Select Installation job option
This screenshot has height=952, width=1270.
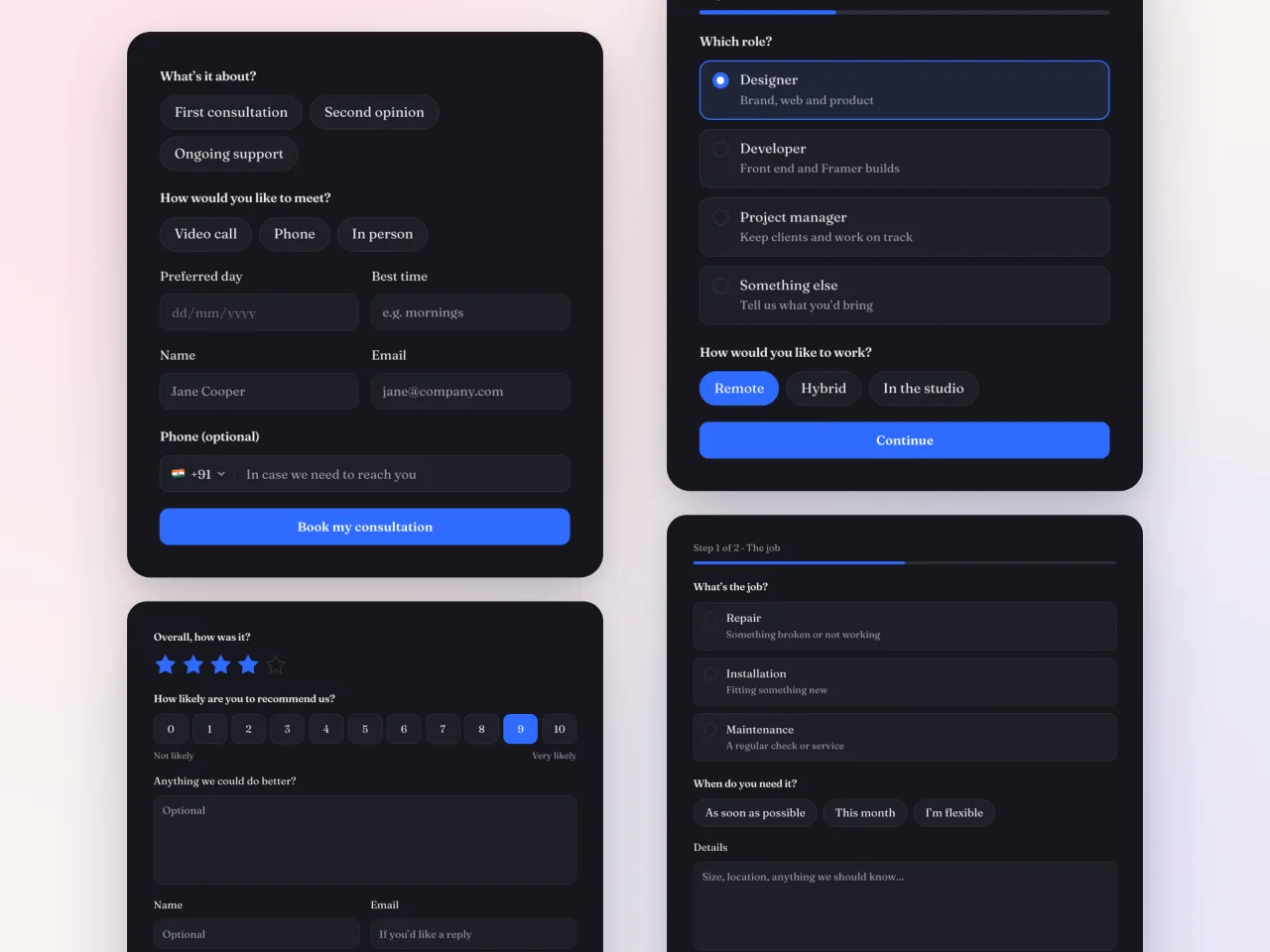click(x=904, y=681)
